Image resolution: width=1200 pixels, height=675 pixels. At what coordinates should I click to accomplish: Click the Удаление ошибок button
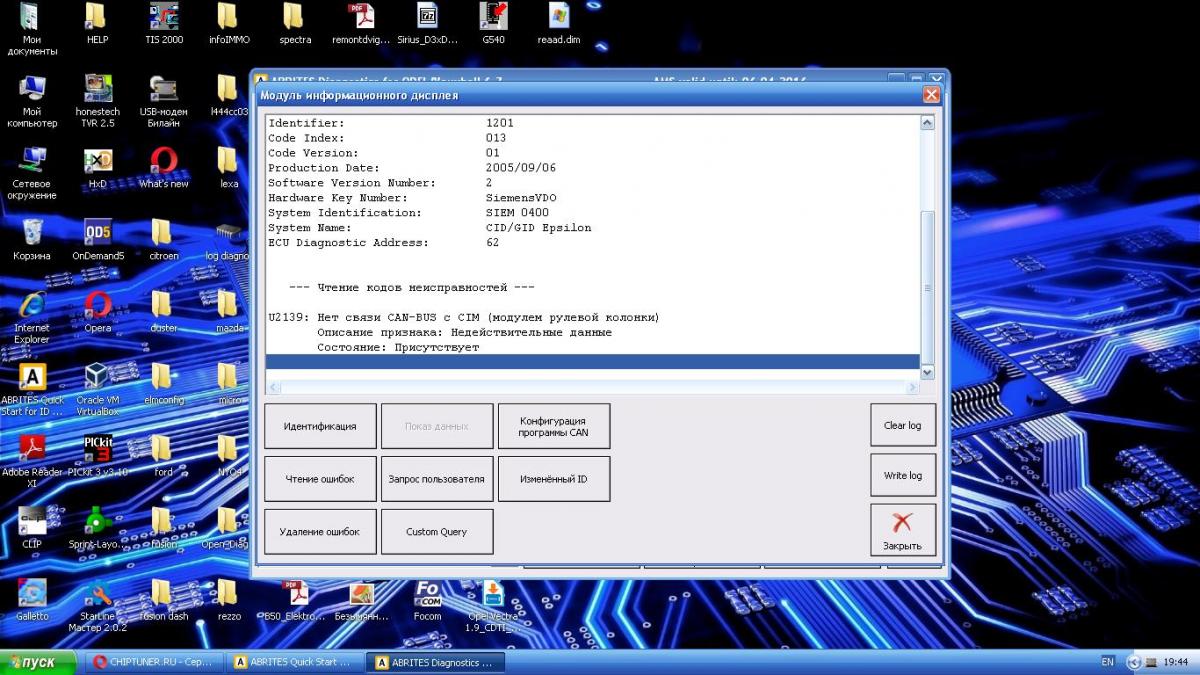click(x=320, y=531)
